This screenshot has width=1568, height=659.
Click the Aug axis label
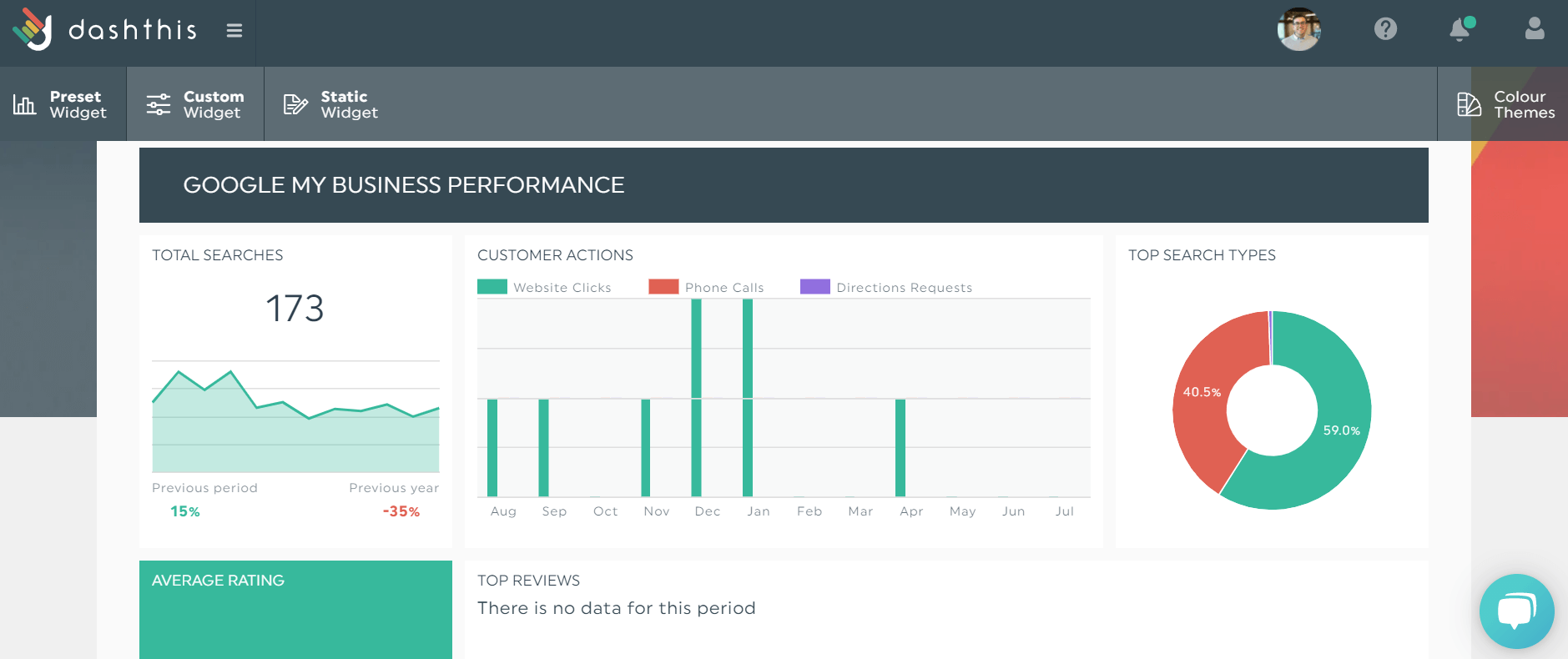click(x=503, y=511)
